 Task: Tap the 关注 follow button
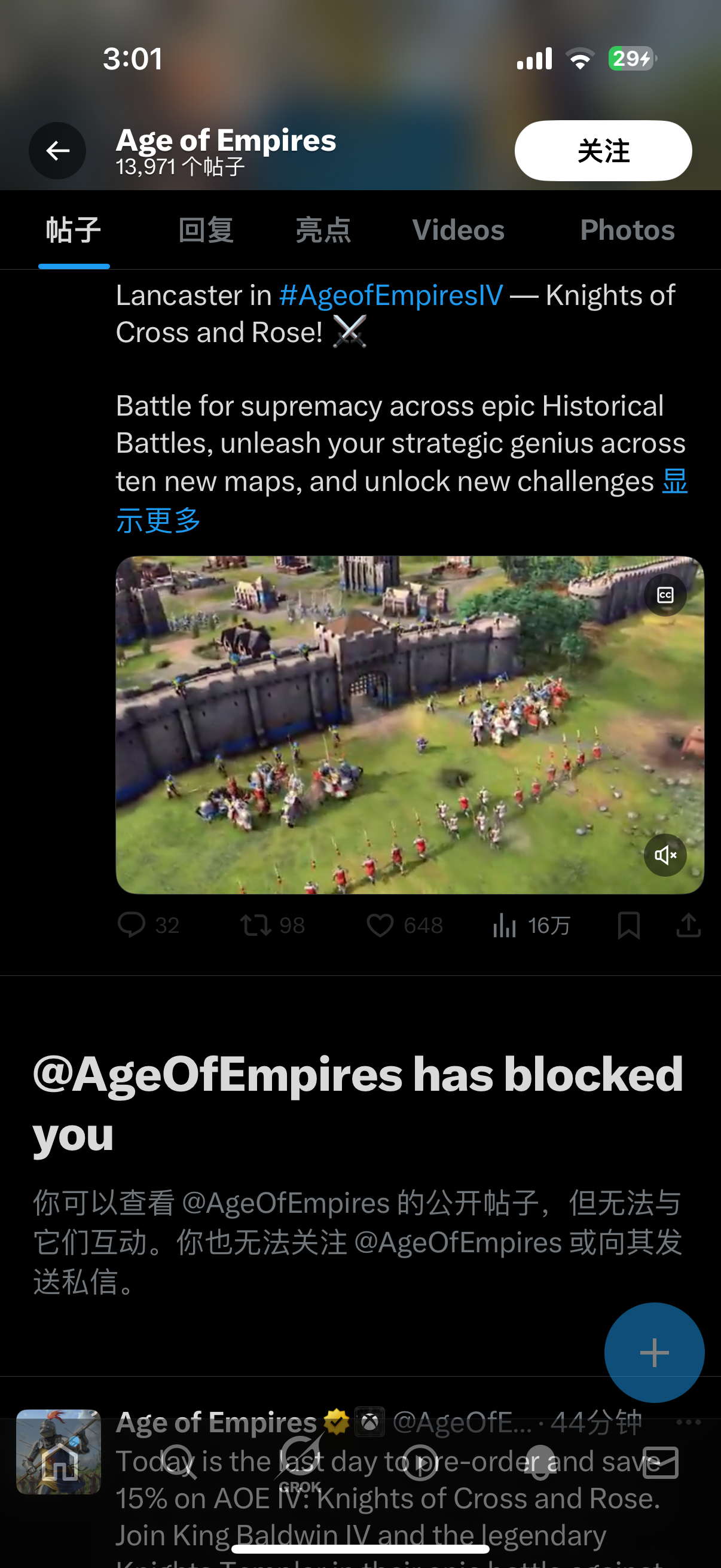(603, 150)
